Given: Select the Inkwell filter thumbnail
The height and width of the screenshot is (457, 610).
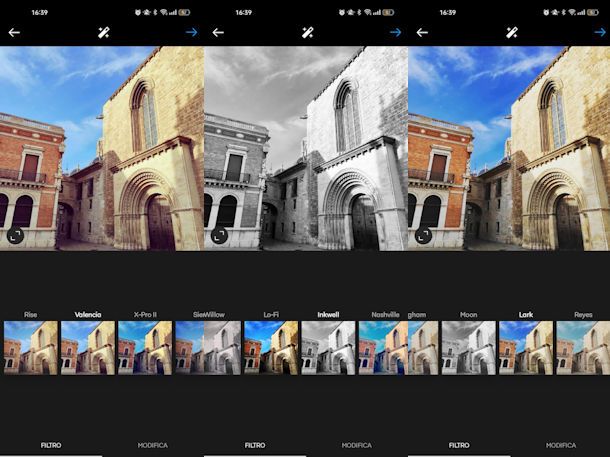Looking at the screenshot, I should point(328,348).
